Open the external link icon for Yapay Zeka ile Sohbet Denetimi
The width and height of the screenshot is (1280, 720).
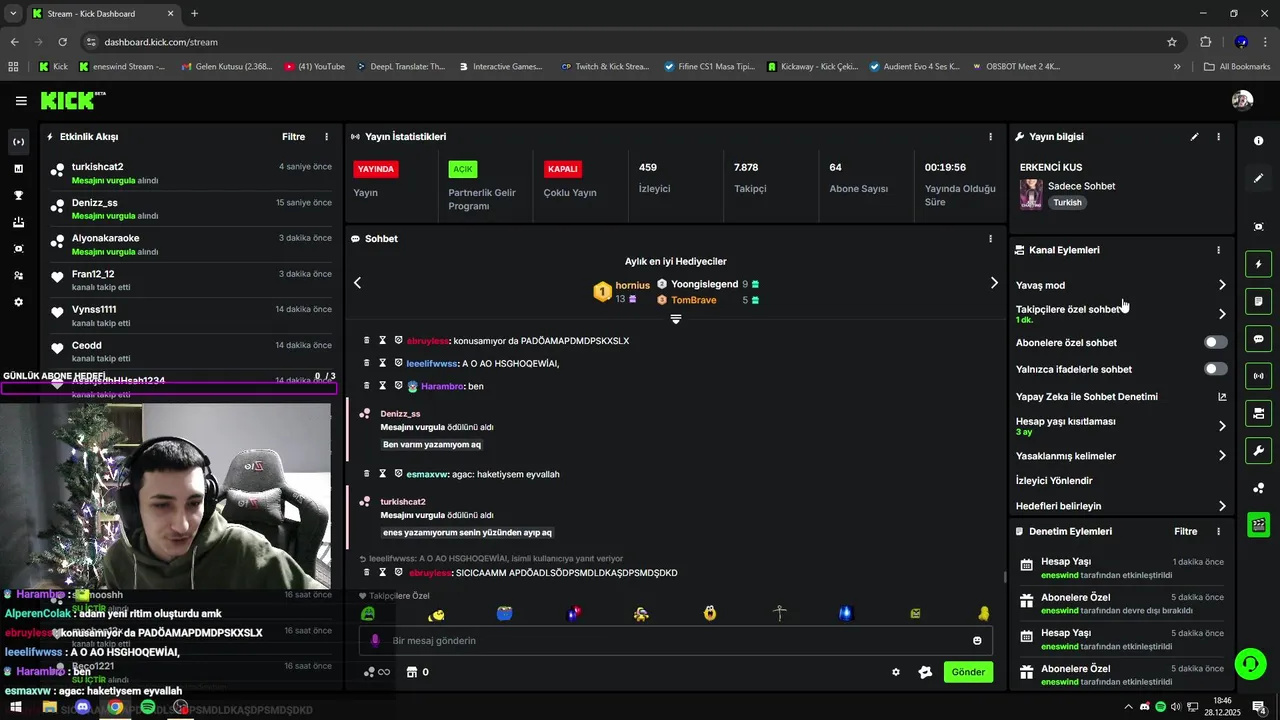point(1222,397)
